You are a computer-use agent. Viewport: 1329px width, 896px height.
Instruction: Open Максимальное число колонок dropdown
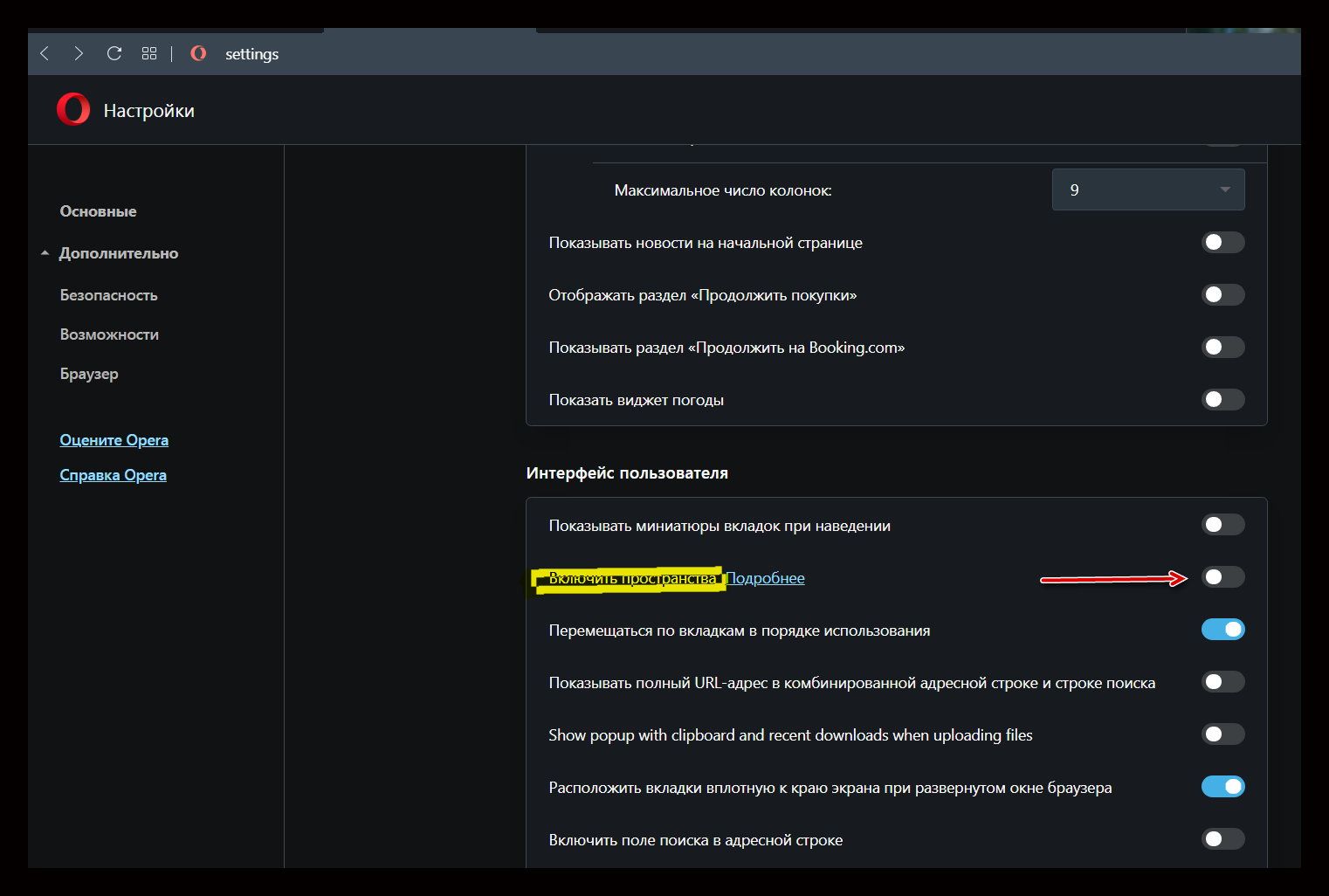[1148, 190]
